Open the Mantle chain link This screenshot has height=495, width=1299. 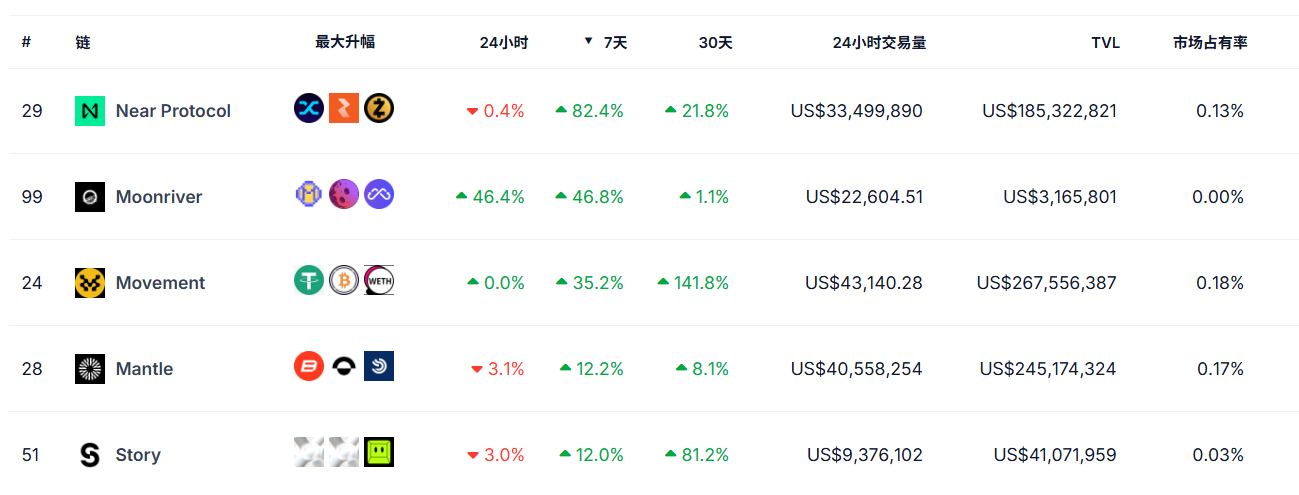(144, 369)
